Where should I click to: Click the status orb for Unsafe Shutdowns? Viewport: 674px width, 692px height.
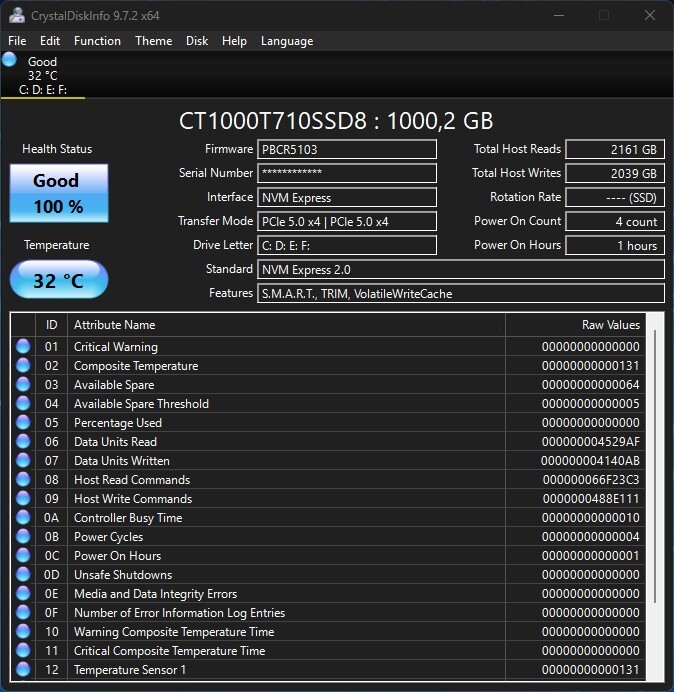pos(23,575)
